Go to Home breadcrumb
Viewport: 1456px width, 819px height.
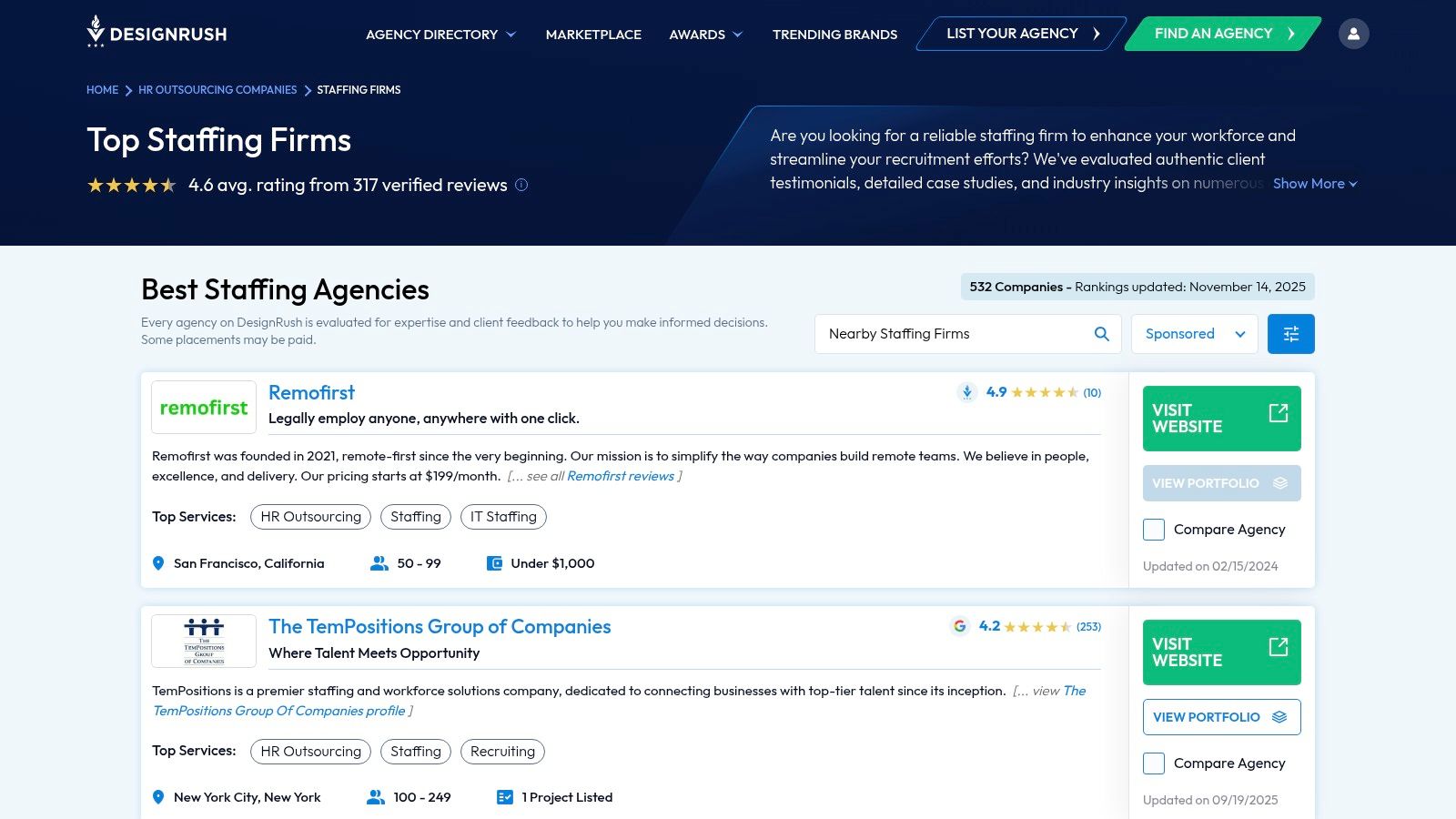click(103, 90)
